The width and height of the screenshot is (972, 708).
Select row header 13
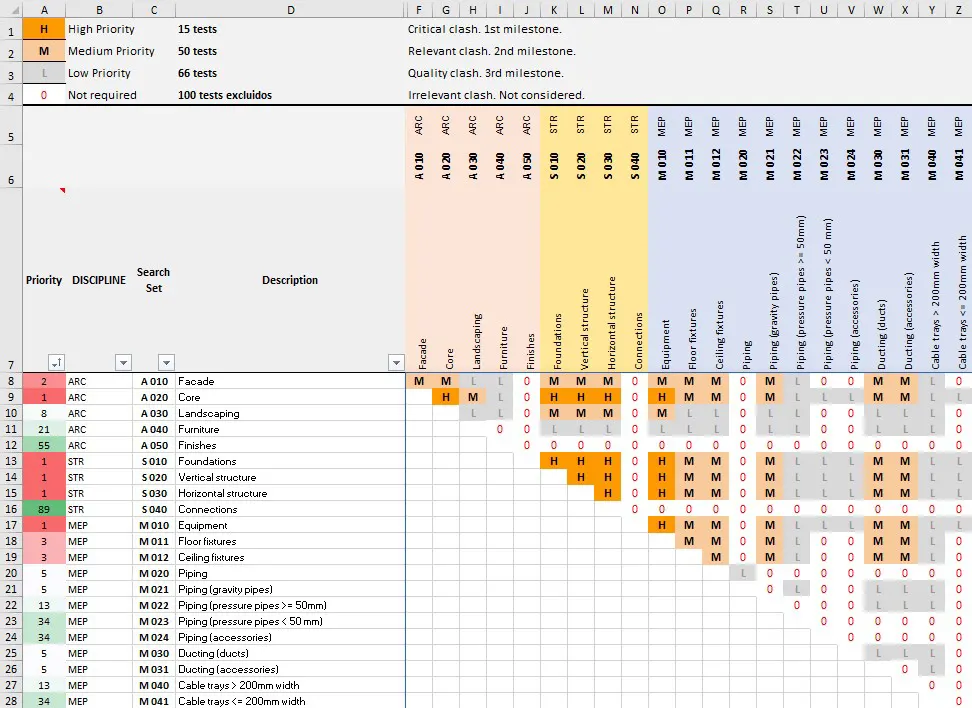pos(10,461)
